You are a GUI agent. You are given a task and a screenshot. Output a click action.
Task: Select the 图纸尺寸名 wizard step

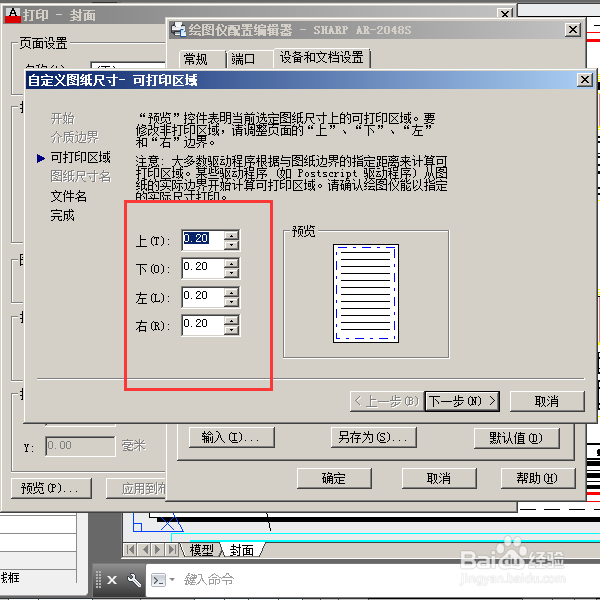click(x=80, y=176)
